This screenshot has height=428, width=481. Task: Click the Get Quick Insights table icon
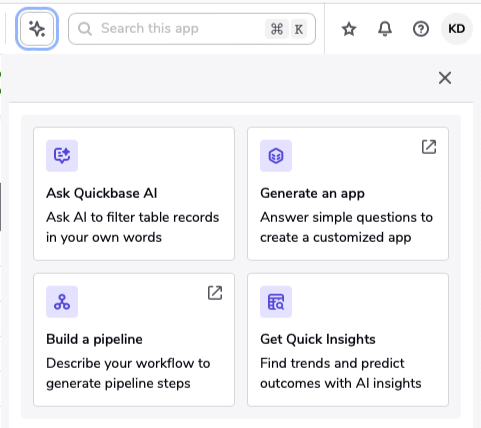pyautogui.click(x=276, y=302)
